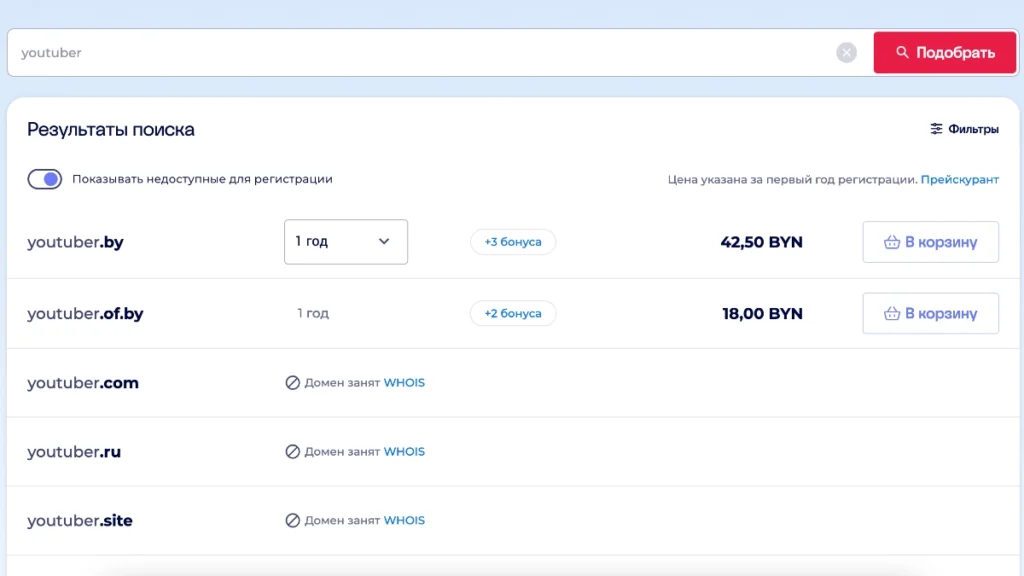
Task: Click the youtuber.site domain name
Action: tap(80, 520)
